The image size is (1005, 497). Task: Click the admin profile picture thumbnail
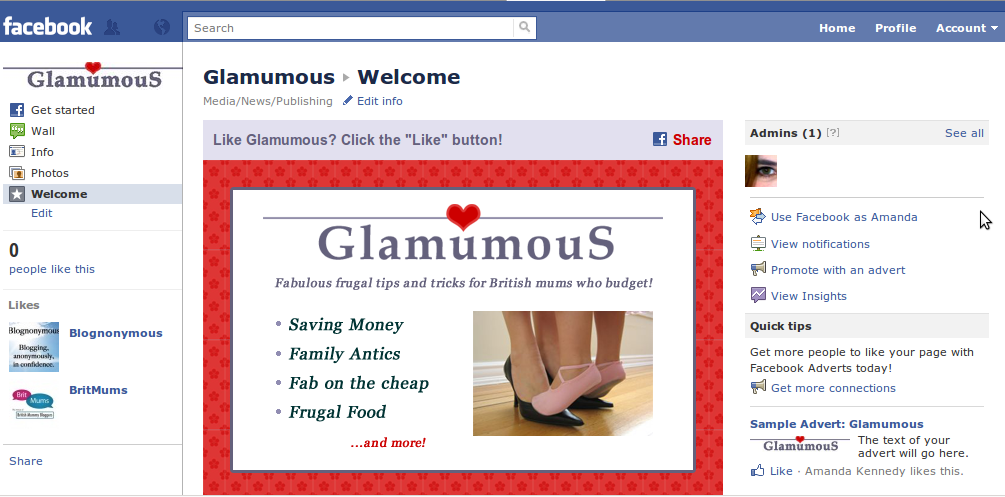pos(761,171)
